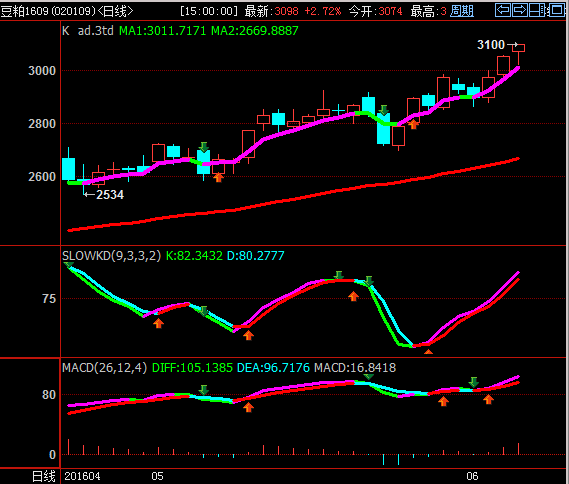This screenshot has width=569, height=484.
Task: Click the D:80.2777 value
Action: [x=255, y=256]
